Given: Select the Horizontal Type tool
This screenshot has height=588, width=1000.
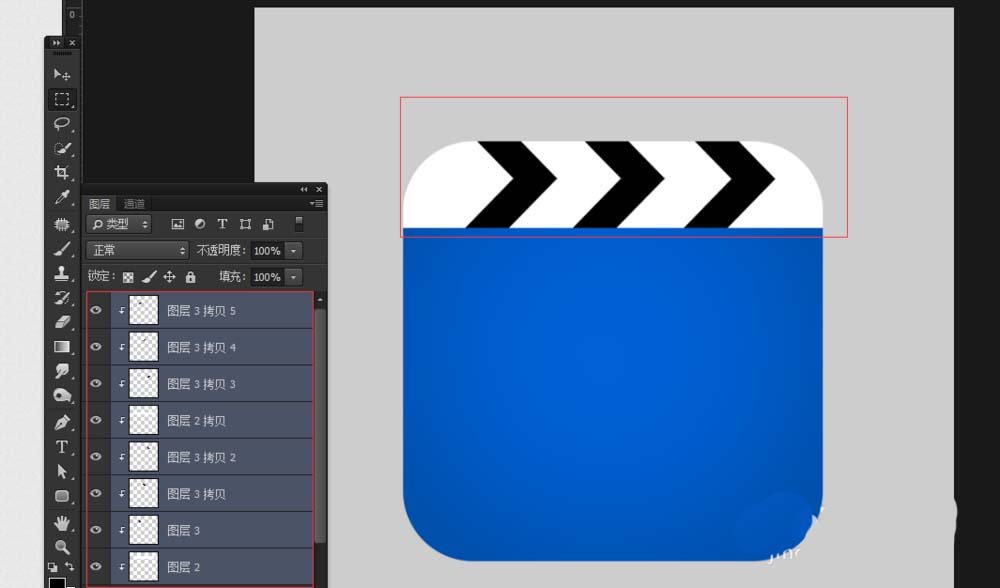Looking at the screenshot, I should click(x=62, y=447).
